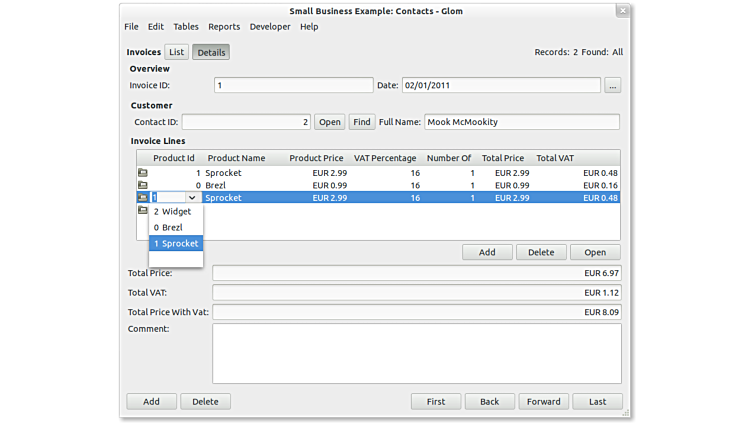Choose '2 Widget' from the dropdown list
752x423 pixels.
tap(176, 212)
